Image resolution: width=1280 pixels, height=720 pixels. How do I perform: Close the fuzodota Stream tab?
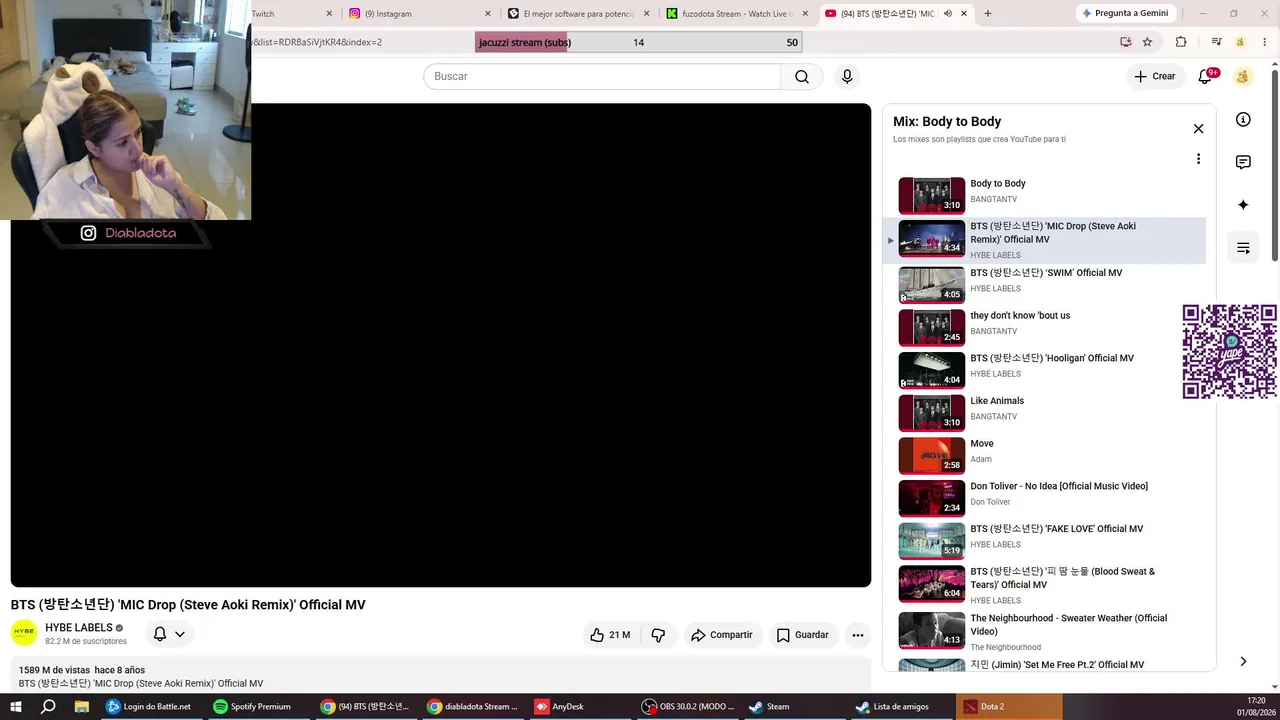(805, 14)
